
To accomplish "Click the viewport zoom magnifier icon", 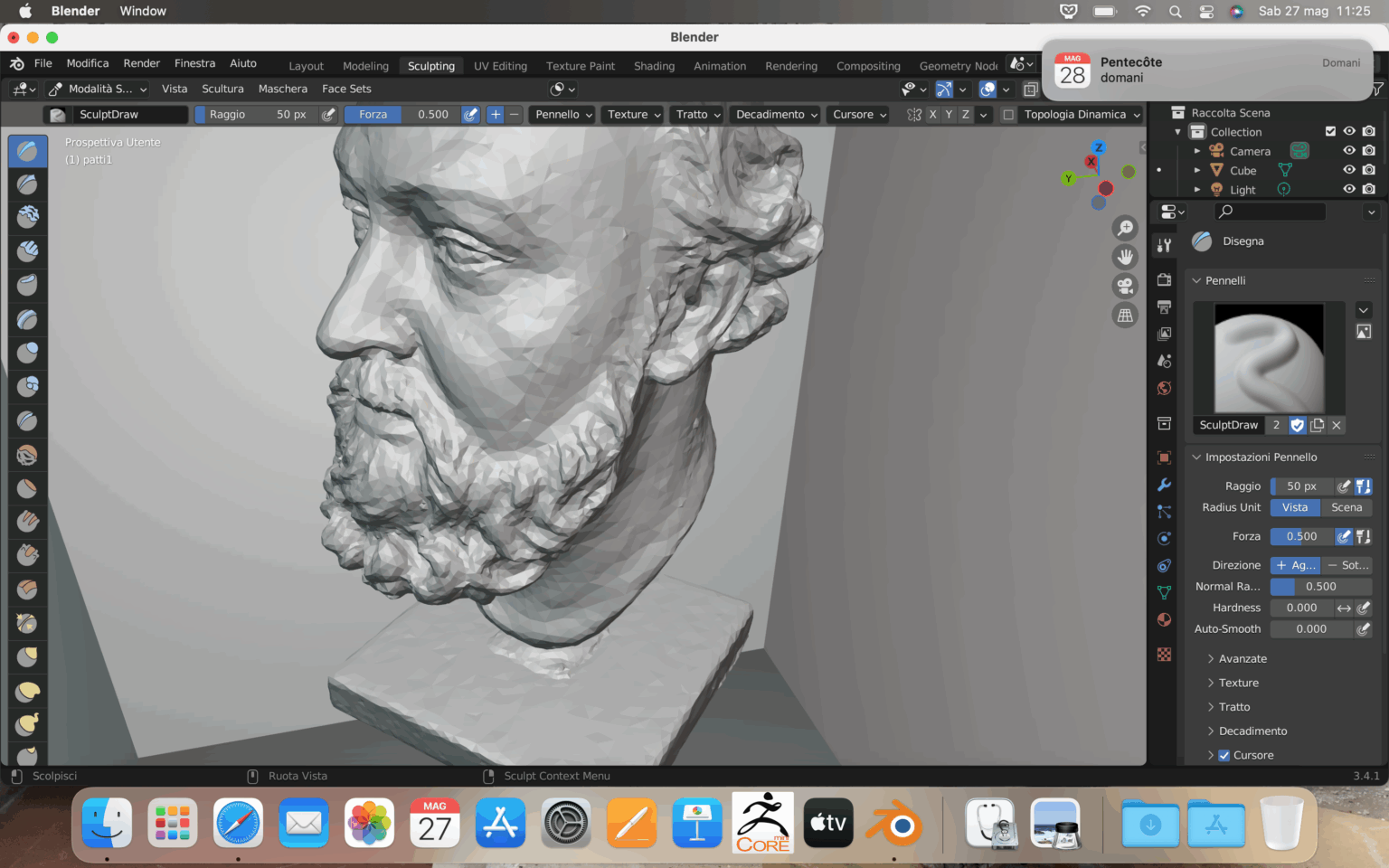I will pyautogui.click(x=1125, y=228).
